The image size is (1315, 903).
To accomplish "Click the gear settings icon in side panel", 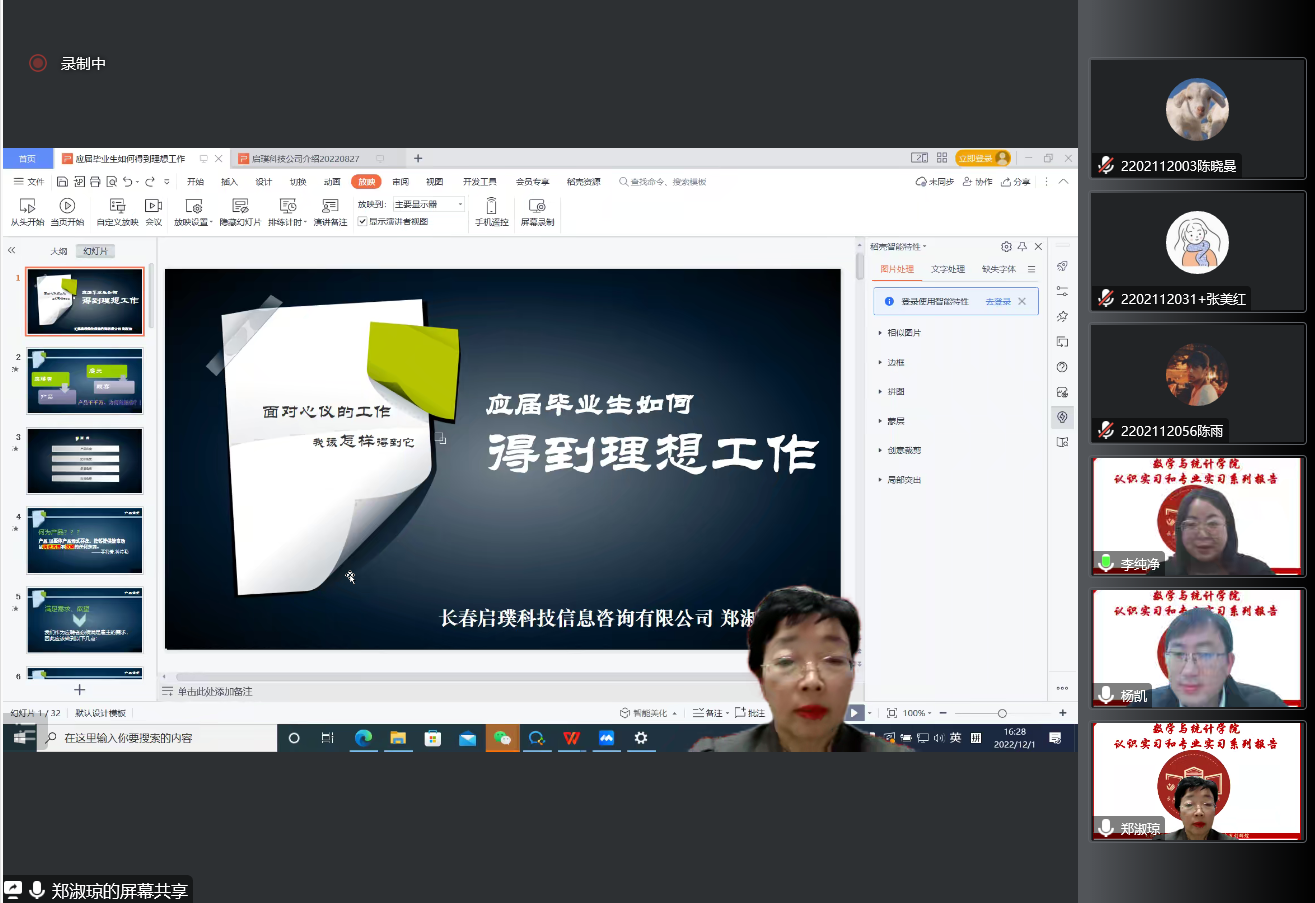I will [x=1006, y=247].
